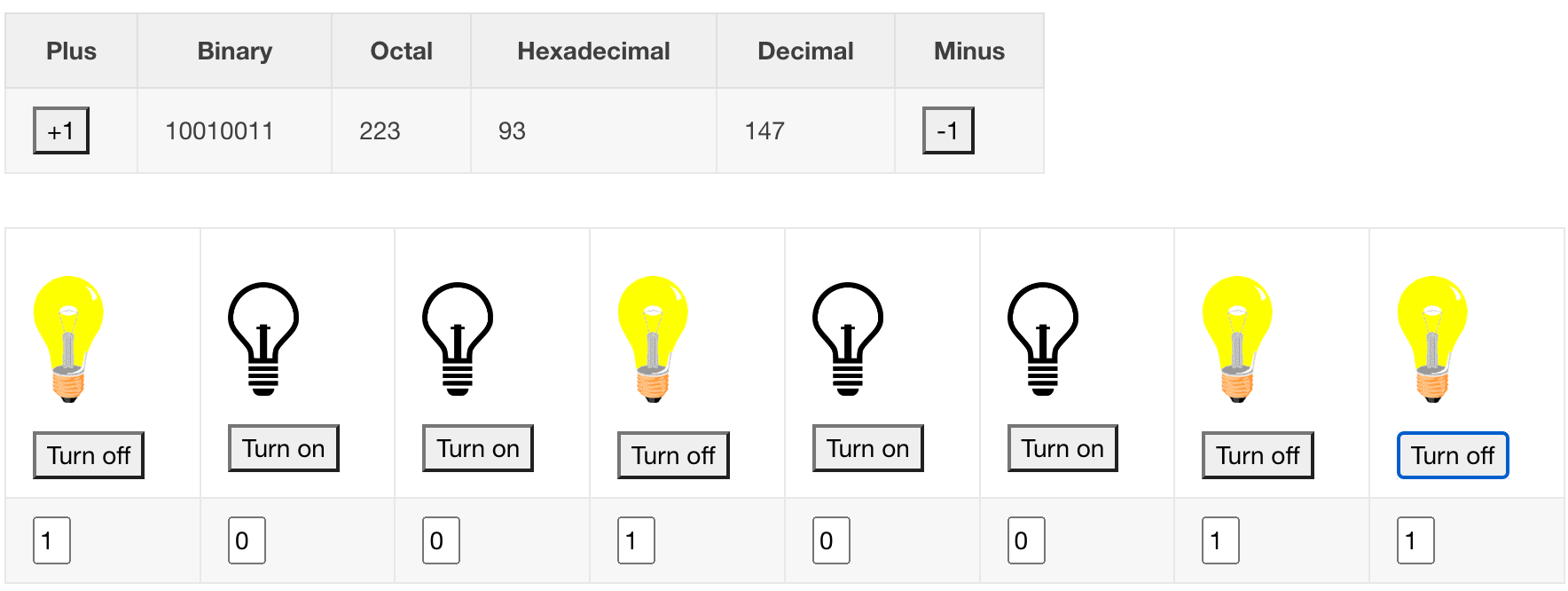The height and width of the screenshot is (591, 1568).
Task: Turn off the focused rightmost bulb button
Action: [1453, 455]
